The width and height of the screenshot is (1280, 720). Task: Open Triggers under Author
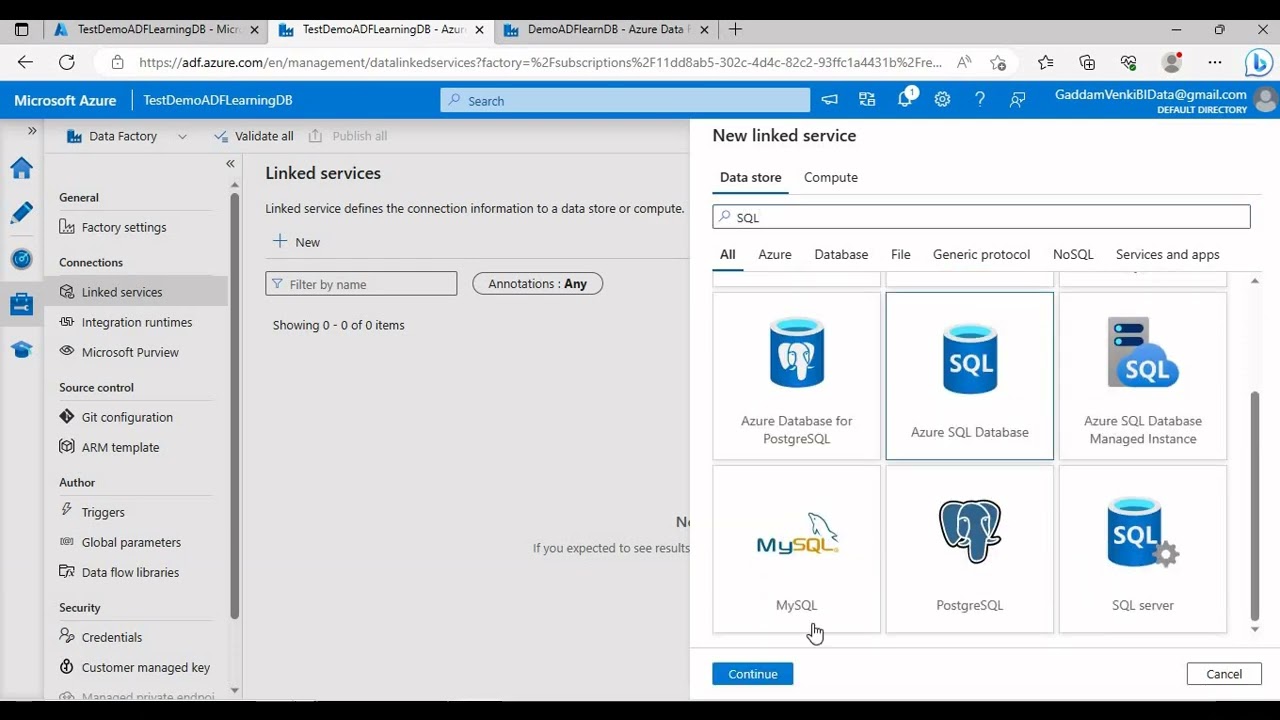coord(103,512)
